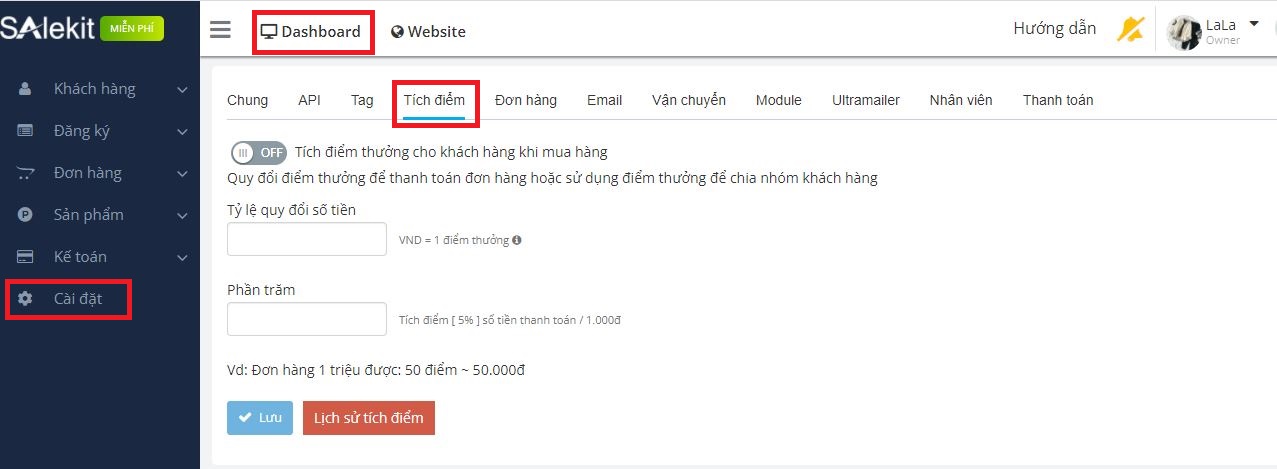Click the info icon beside điểm thưởng
Screen dimensions: 1277x469
[x=517, y=240]
